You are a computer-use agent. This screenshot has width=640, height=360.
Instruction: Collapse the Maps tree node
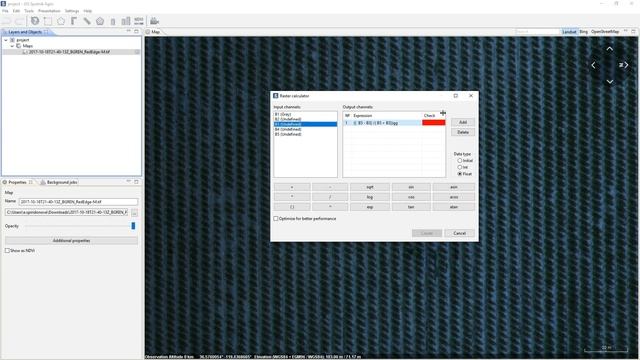pyautogui.click(x=12, y=46)
